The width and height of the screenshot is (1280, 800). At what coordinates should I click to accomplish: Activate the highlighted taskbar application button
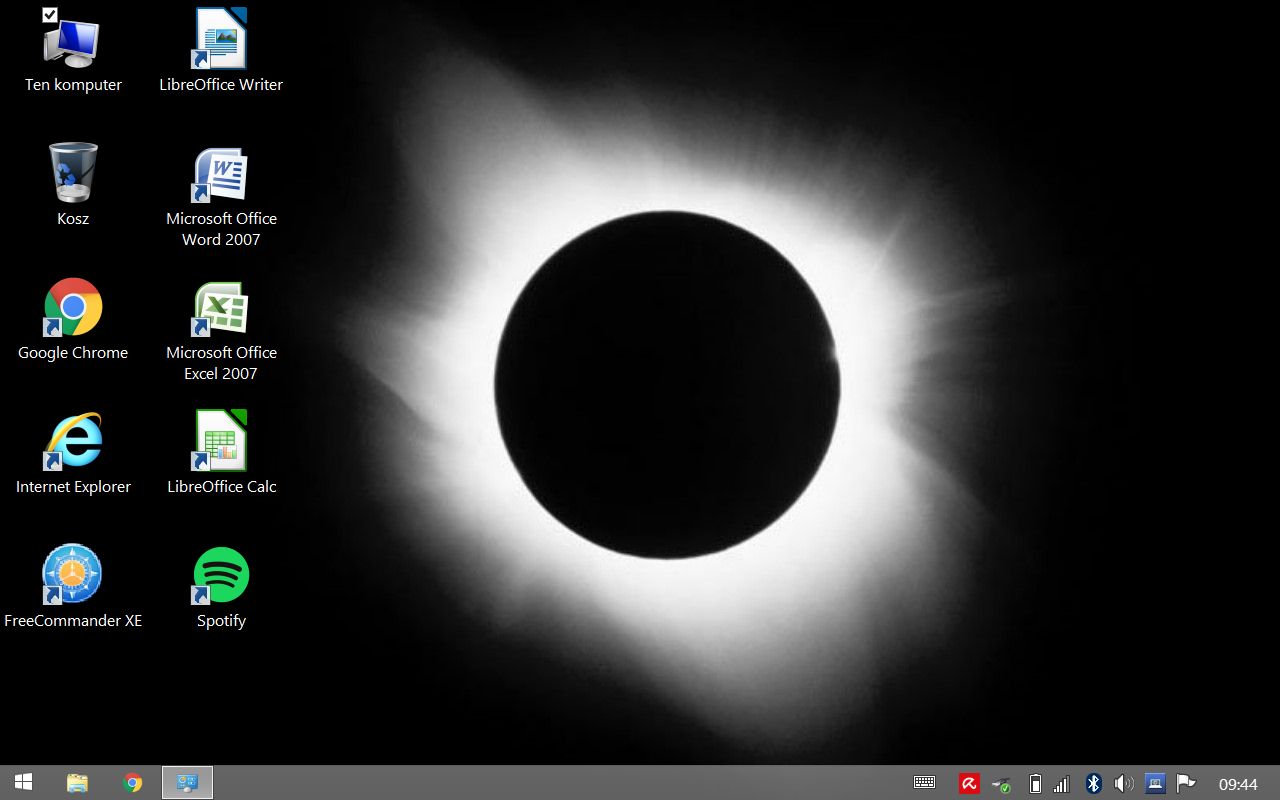tap(187, 783)
